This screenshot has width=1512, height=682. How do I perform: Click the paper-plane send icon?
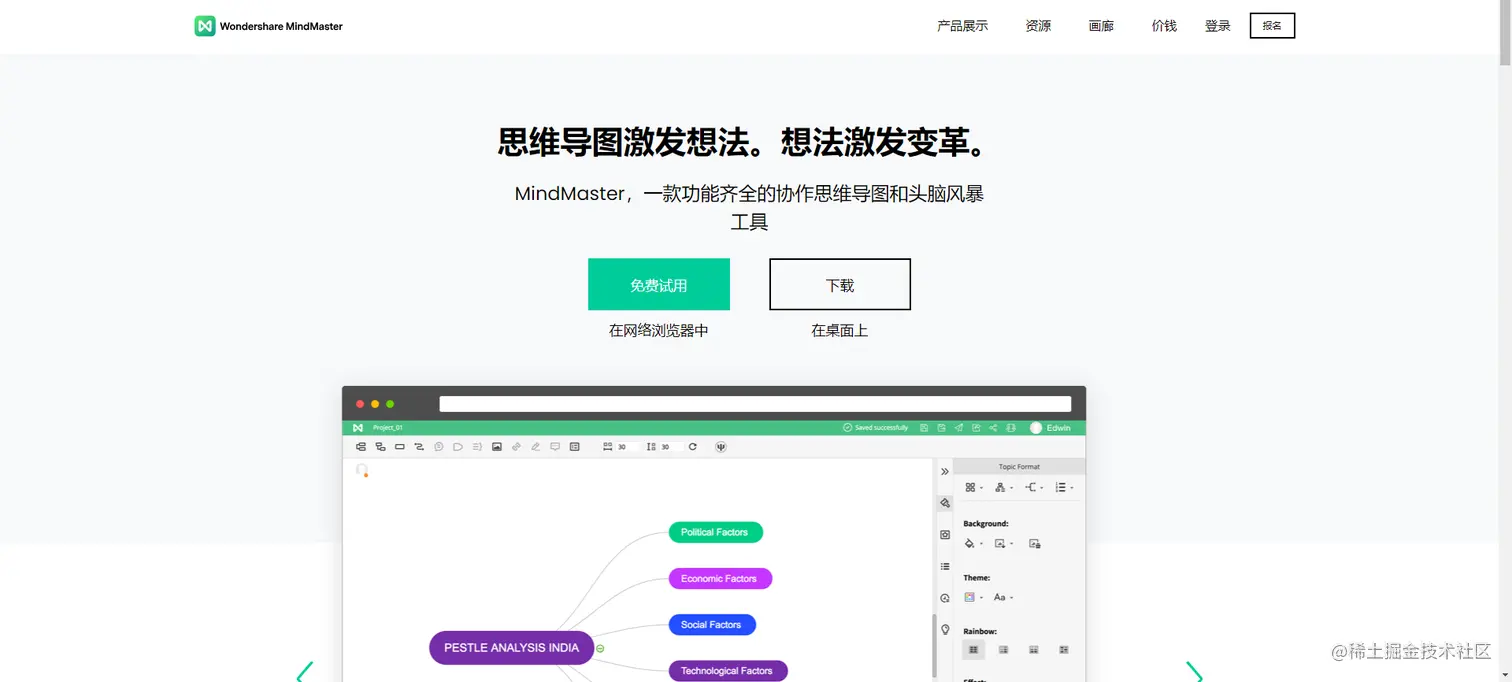pyautogui.click(x=959, y=428)
